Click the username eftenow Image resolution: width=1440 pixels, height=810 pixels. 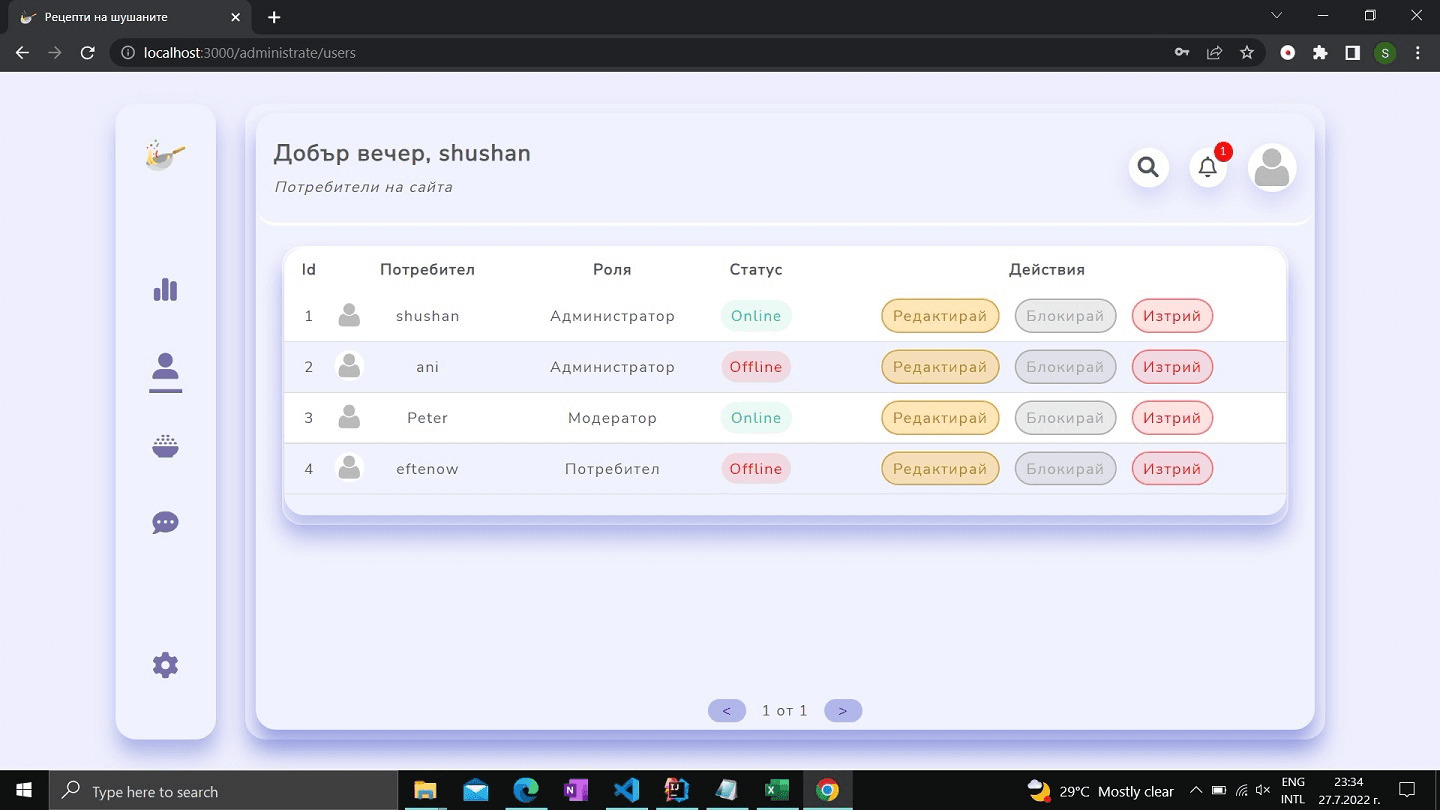tap(427, 469)
